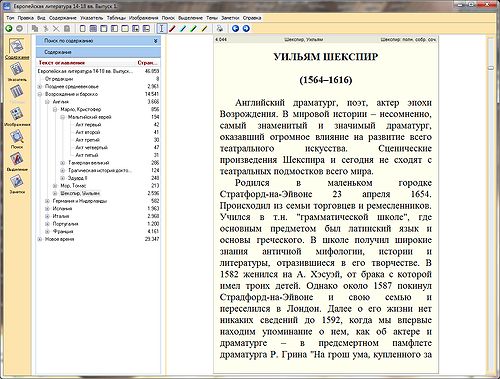This screenshot has height=379, width=500.
Task: Click the blue next page arrow
Action: tap(246, 29)
